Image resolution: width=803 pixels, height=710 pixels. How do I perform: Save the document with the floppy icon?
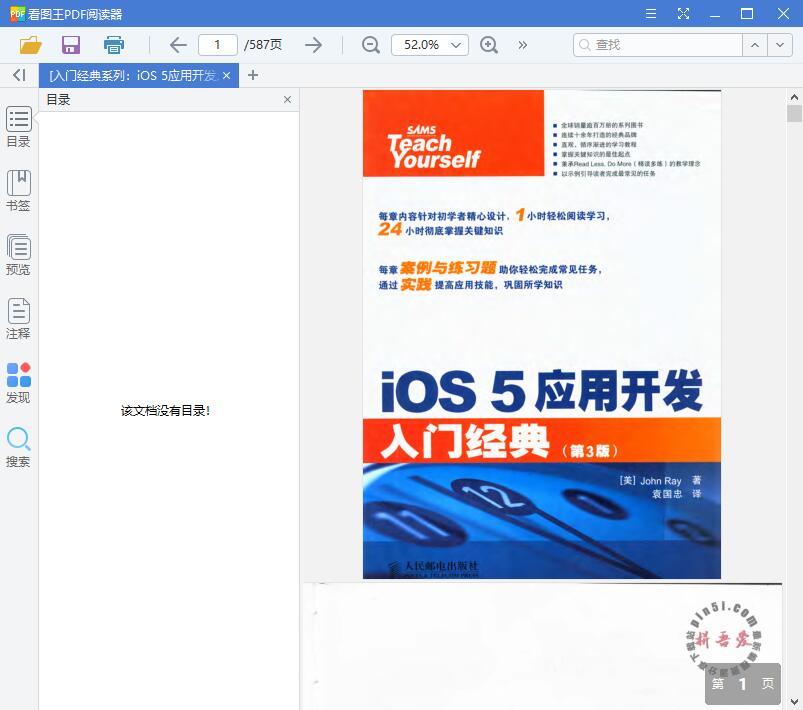click(71, 45)
